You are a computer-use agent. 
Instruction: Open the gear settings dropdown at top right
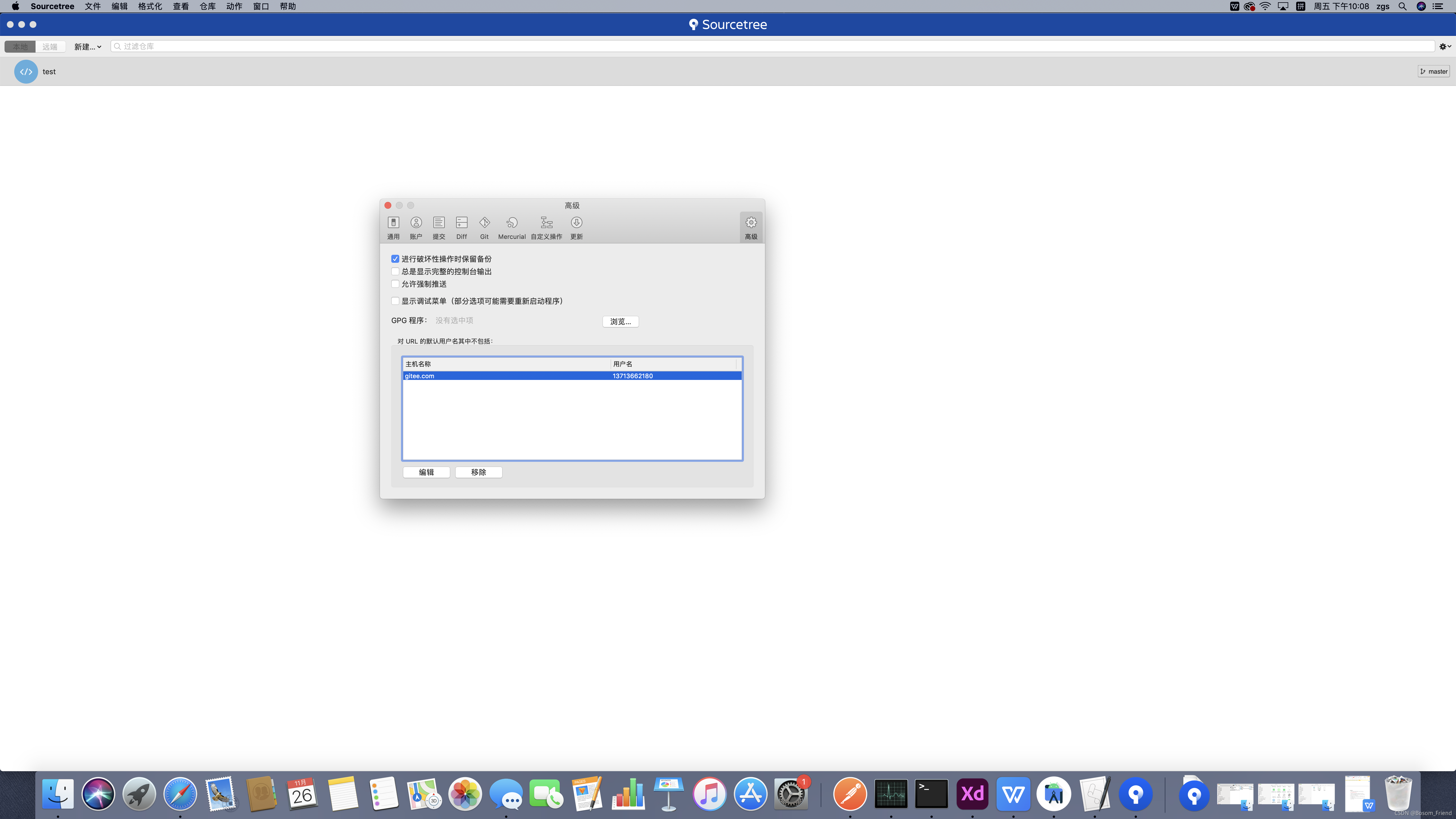pos(1445,46)
